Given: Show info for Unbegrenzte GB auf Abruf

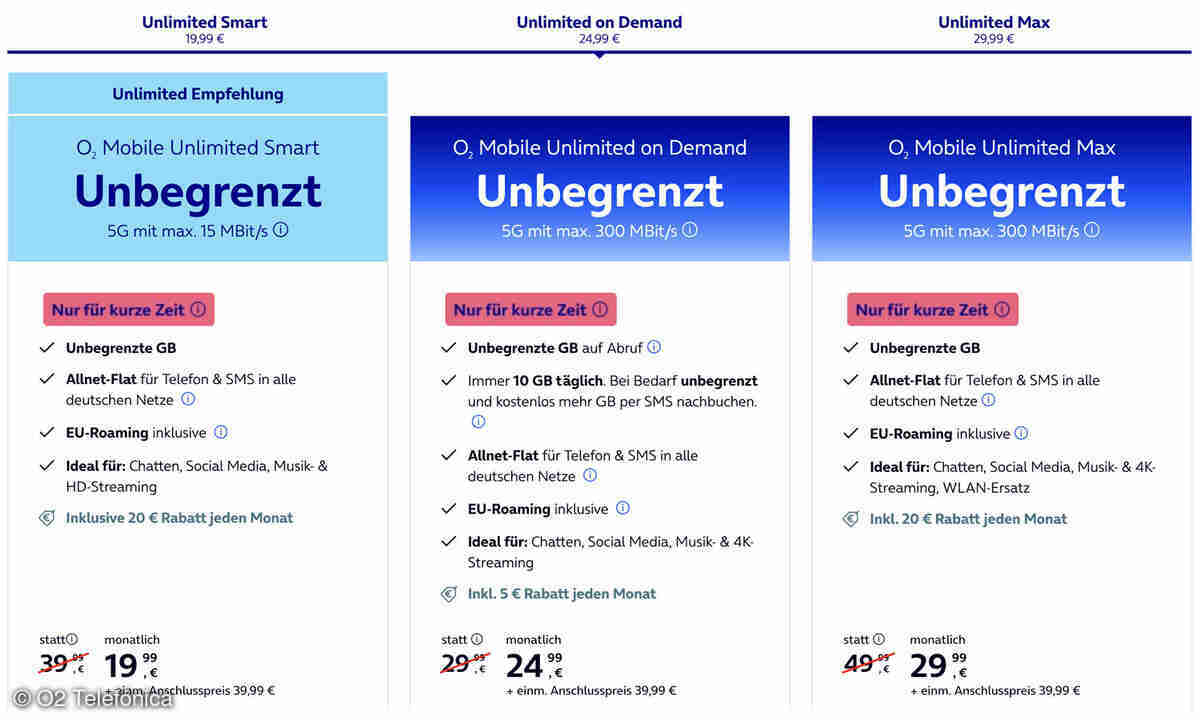Looking at the screenshot, I should pos(654,347).
